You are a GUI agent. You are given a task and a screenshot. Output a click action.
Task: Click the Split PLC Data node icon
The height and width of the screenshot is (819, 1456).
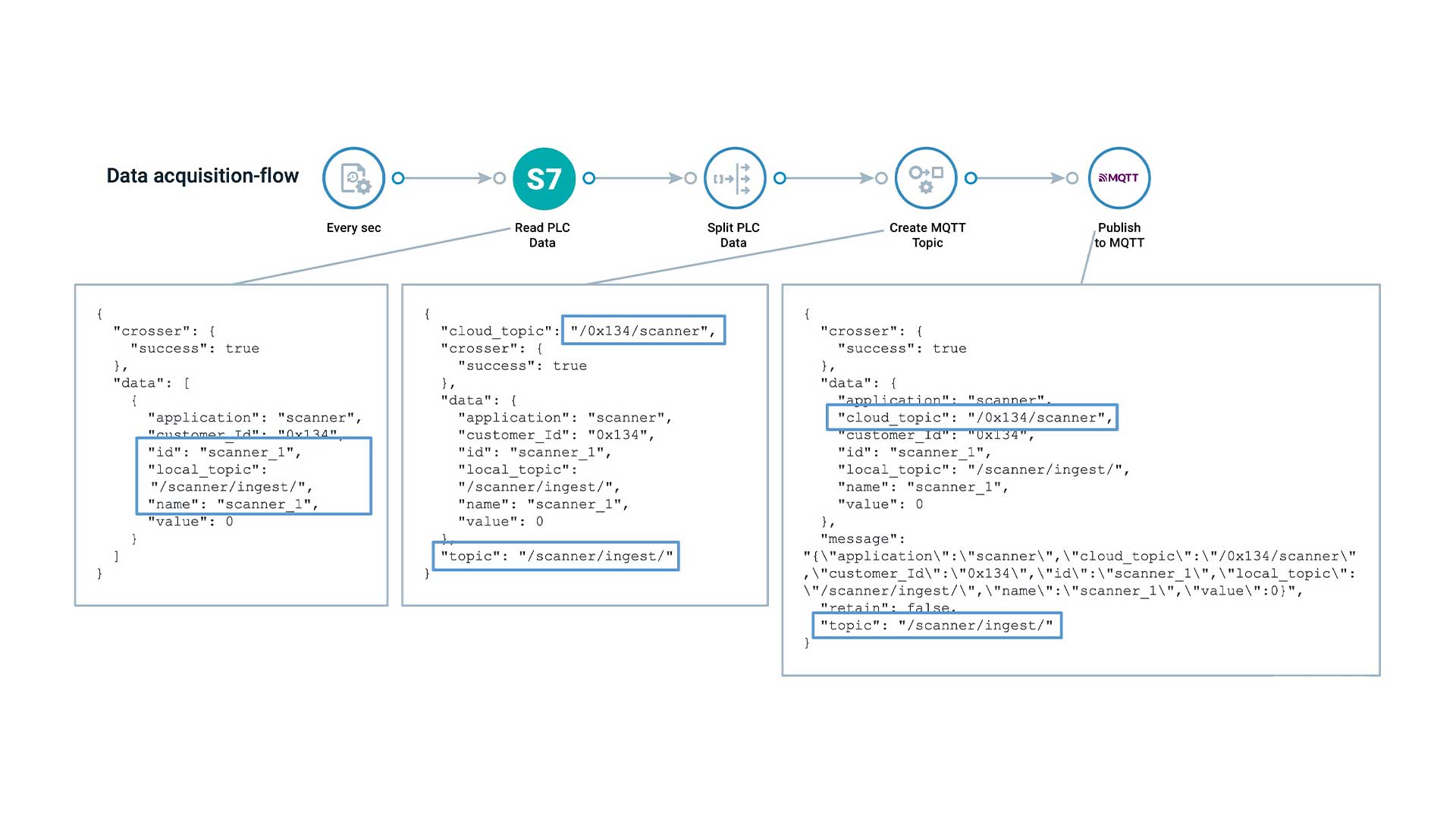click(x=733, y=177)
